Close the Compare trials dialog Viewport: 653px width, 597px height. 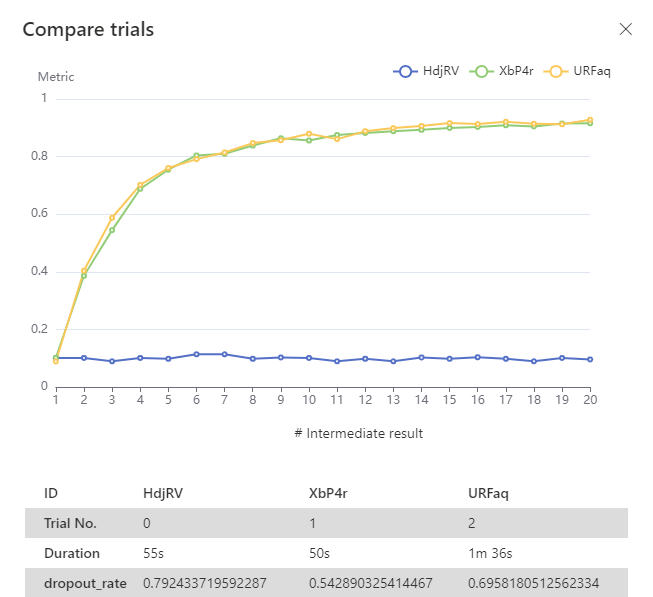point(626,29)
